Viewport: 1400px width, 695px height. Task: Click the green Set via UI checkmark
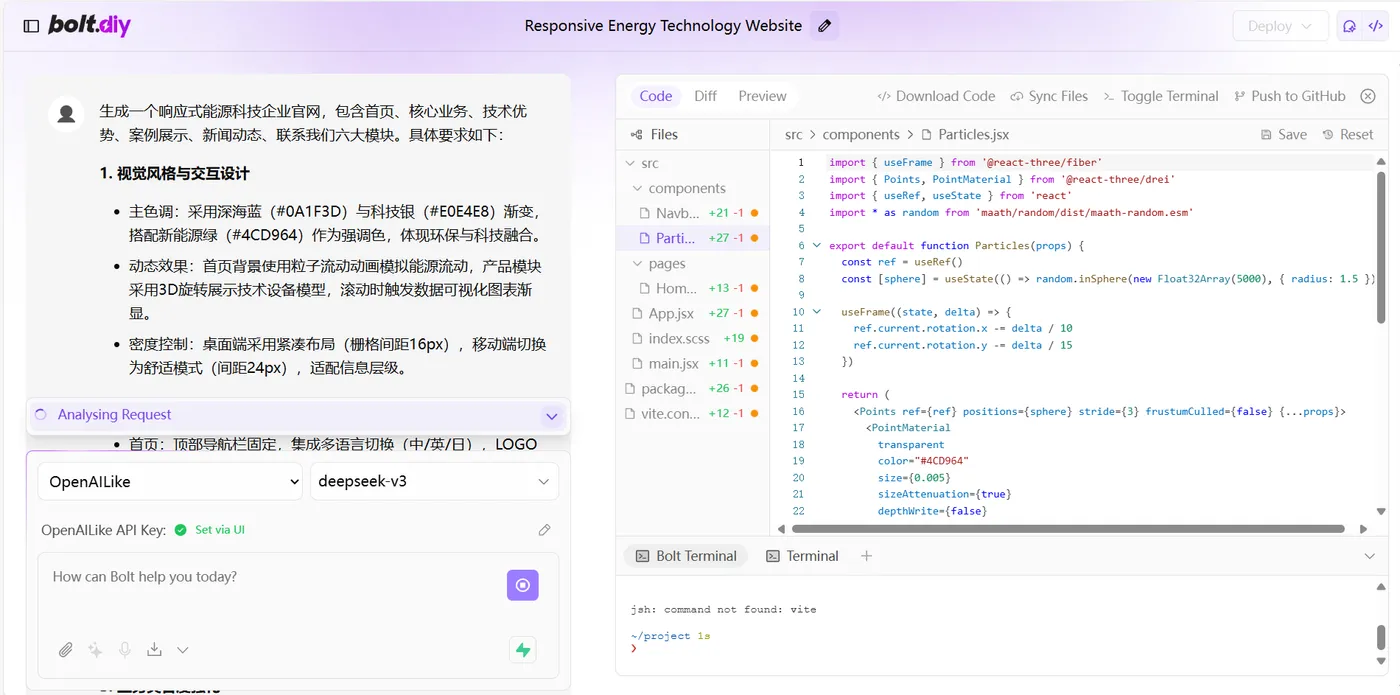tap(180, 530)
